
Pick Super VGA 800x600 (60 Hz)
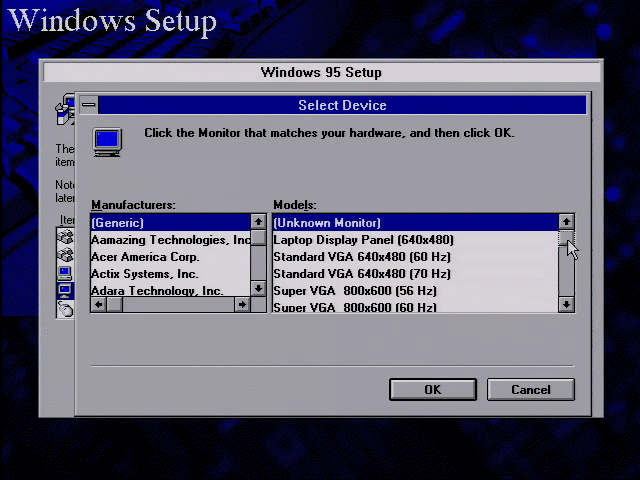click(416, 307)
